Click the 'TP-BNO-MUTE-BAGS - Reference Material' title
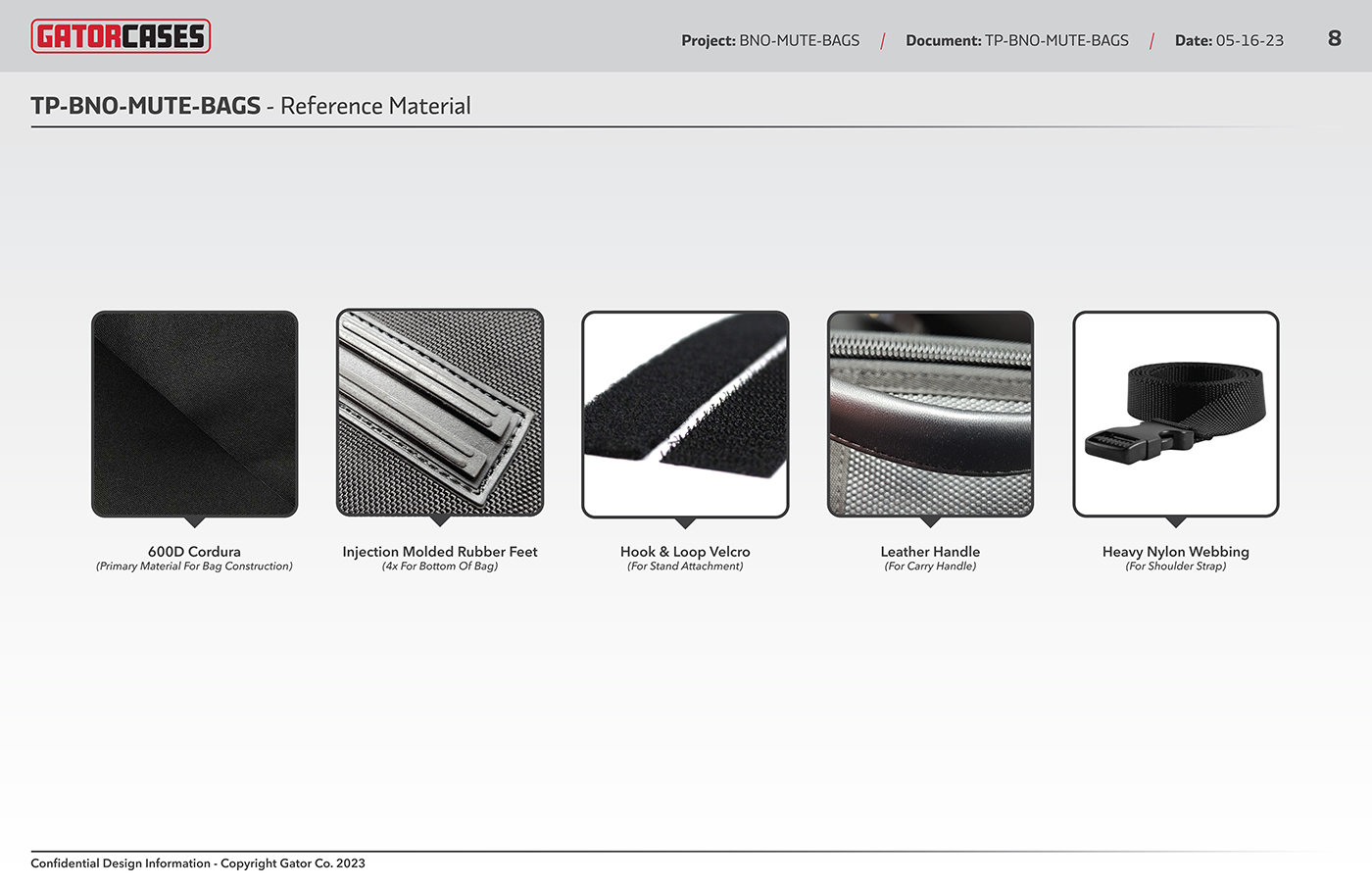Viewport: 1372px width, 888px height. 251,106
